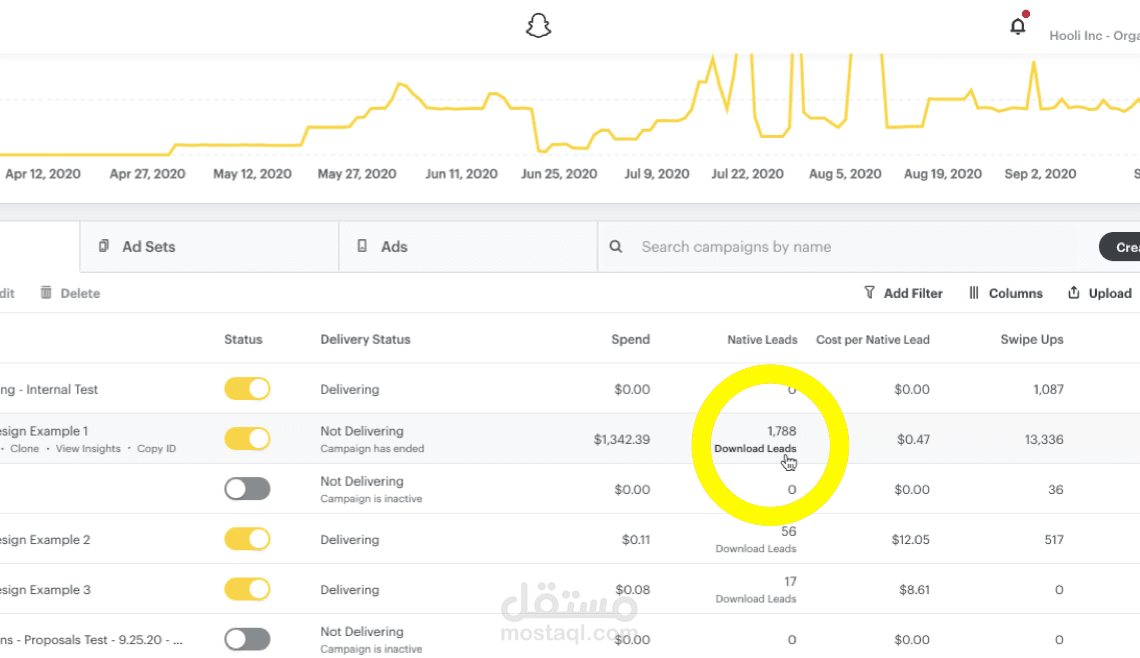The image size is (1140, 658).
Task: Sort by the Native Leads column header
Action: [762, 340]
